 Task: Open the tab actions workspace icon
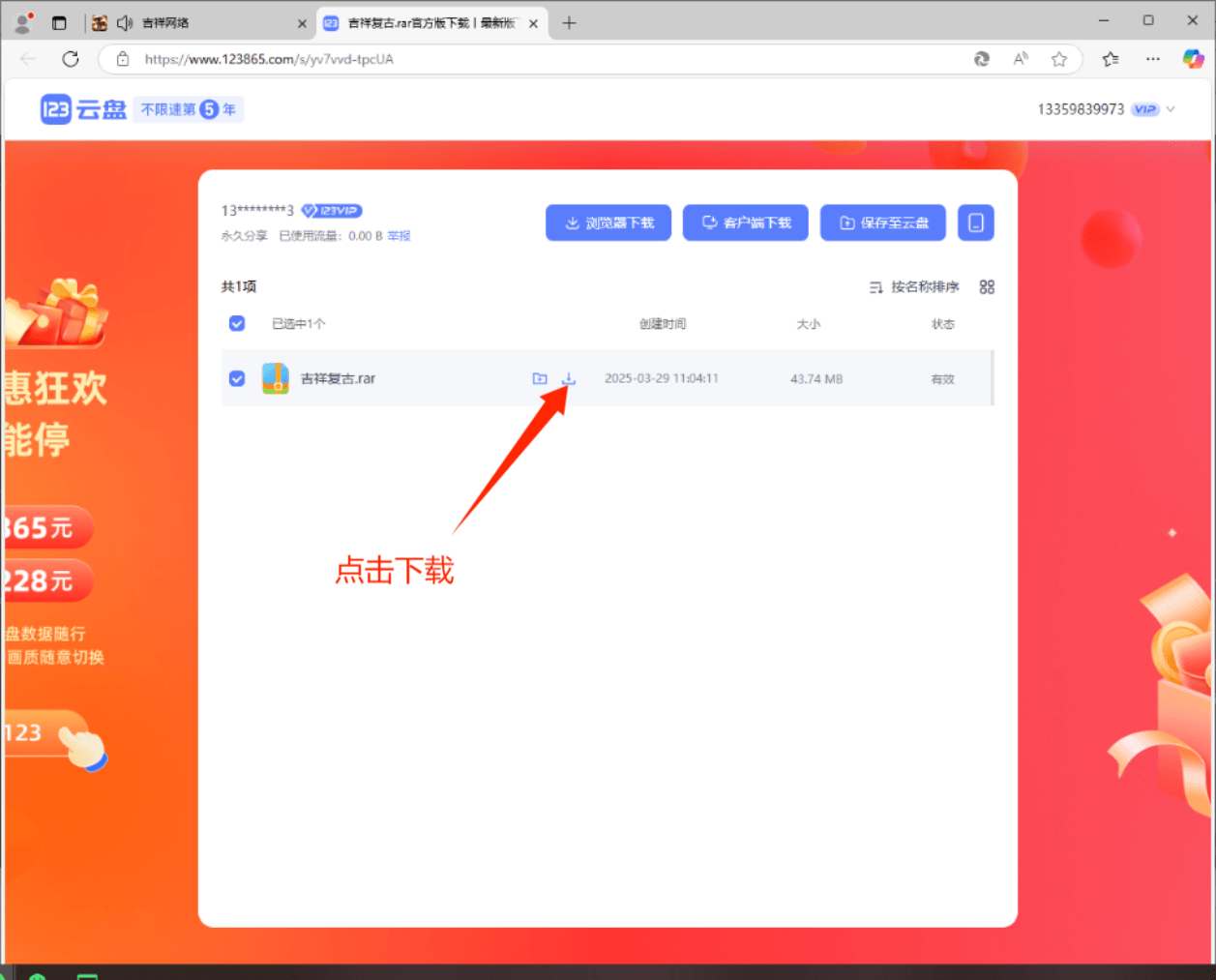pos(59,22)
